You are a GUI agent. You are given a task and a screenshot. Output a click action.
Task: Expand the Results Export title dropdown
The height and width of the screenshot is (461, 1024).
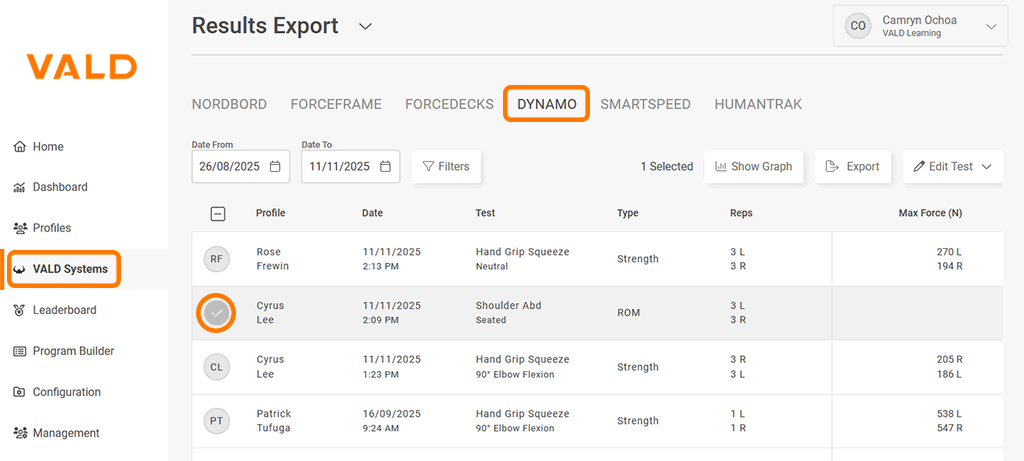pyautogui.click(x=365, y=26)
